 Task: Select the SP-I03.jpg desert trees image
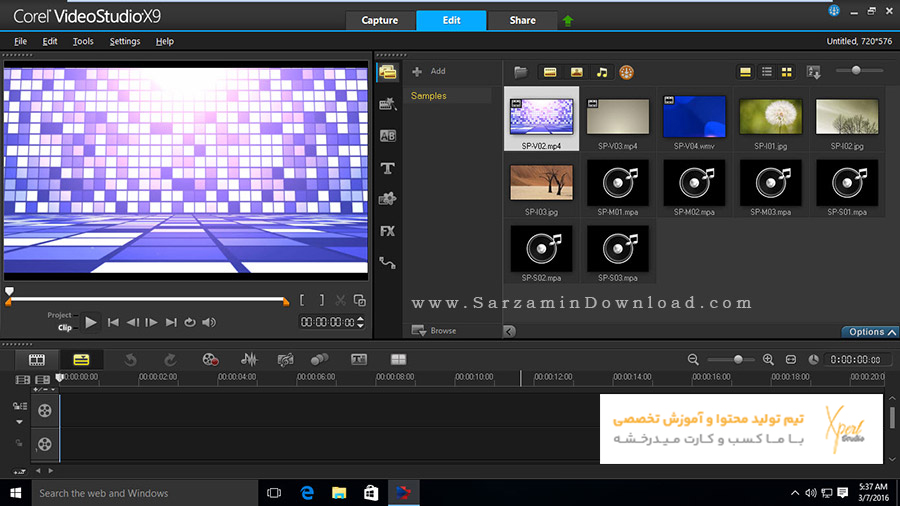[541, 182]
